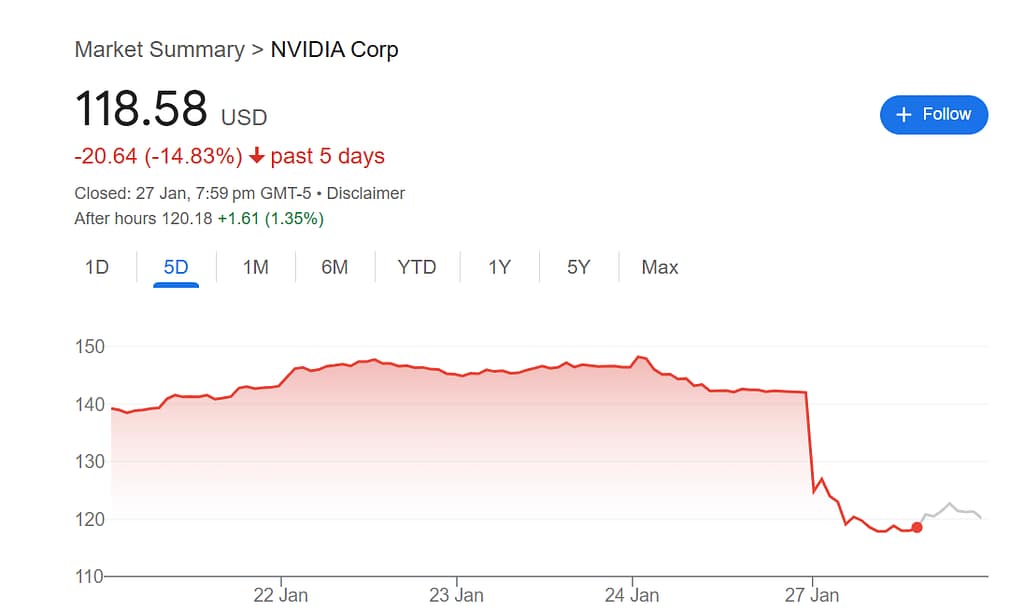1024x612 pixels.
Task: Click the 118.58 stock price
Action: 141,108
